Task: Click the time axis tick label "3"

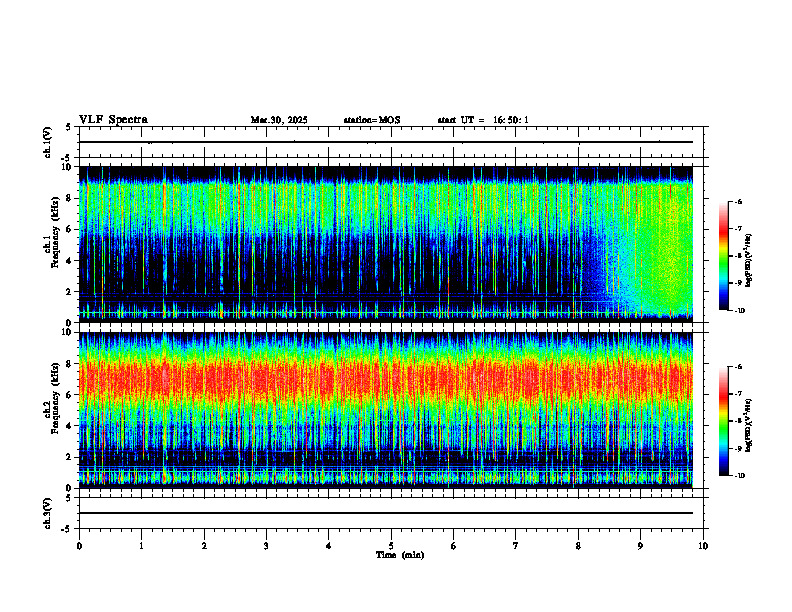Action: pyautogui.click(x=266, y=546)
